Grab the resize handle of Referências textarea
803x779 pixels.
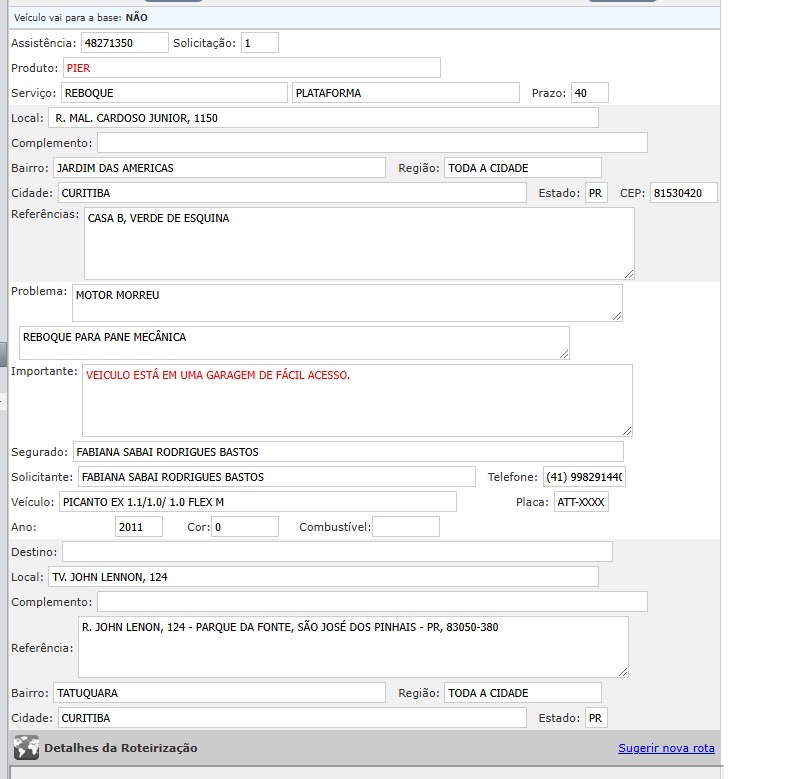pos(629,274)
